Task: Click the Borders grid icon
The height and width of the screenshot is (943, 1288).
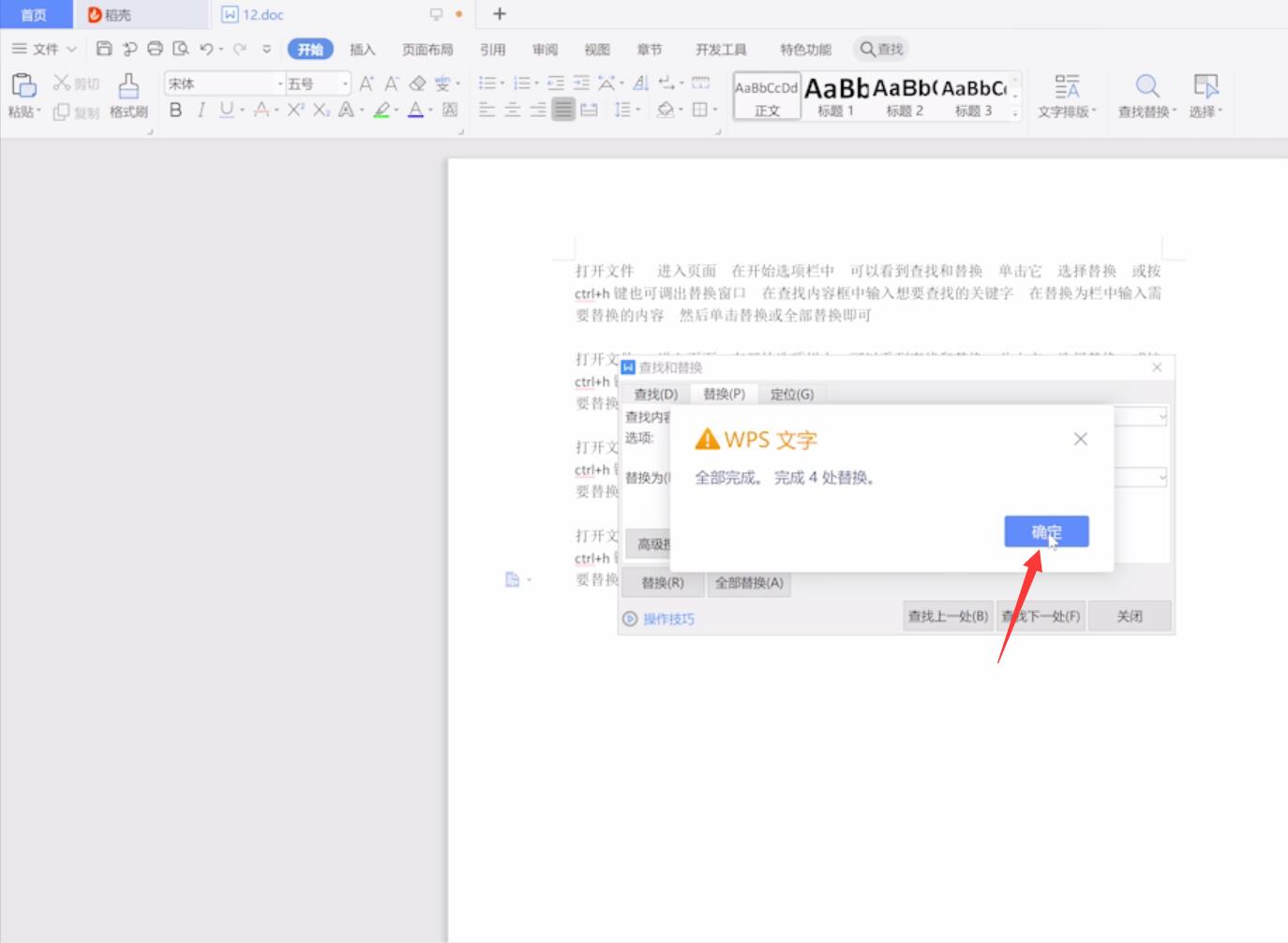Action: click(x=699, y=110)
